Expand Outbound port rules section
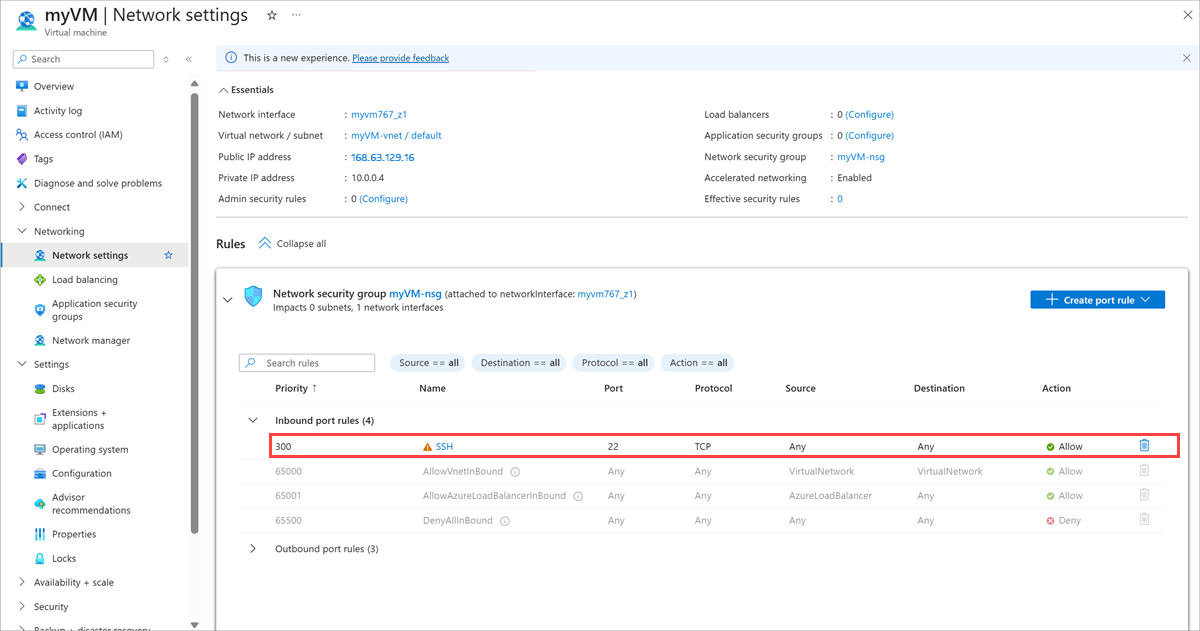The image size is (1200, 631). 253,548
